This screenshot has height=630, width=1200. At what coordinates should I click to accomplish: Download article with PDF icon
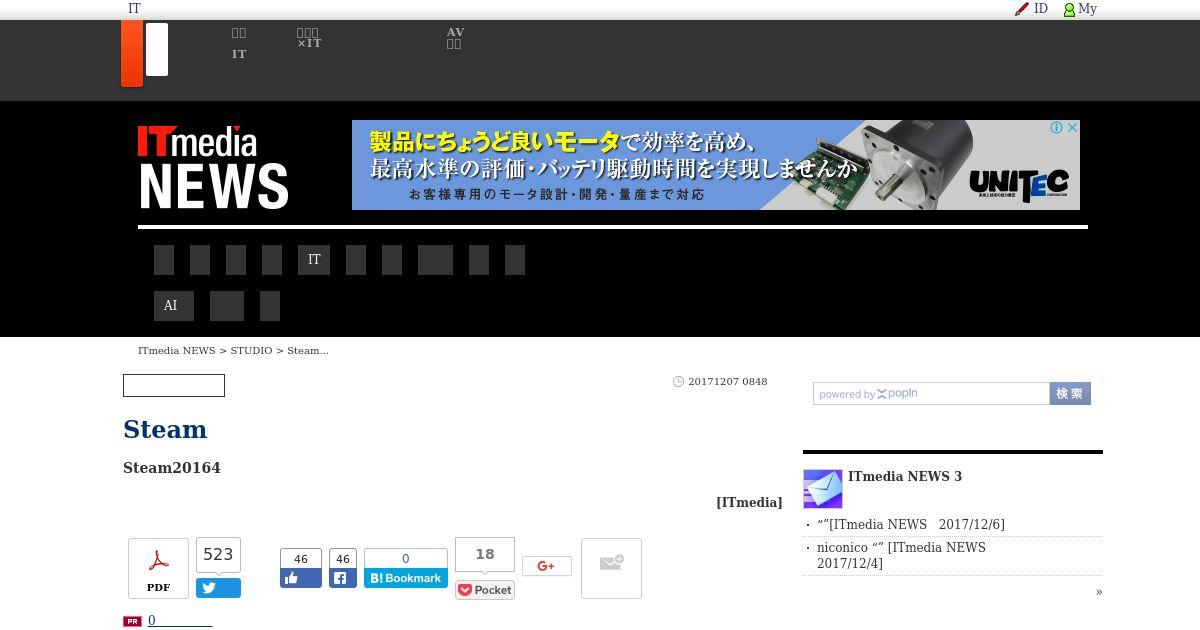click(x=158, y=568)
